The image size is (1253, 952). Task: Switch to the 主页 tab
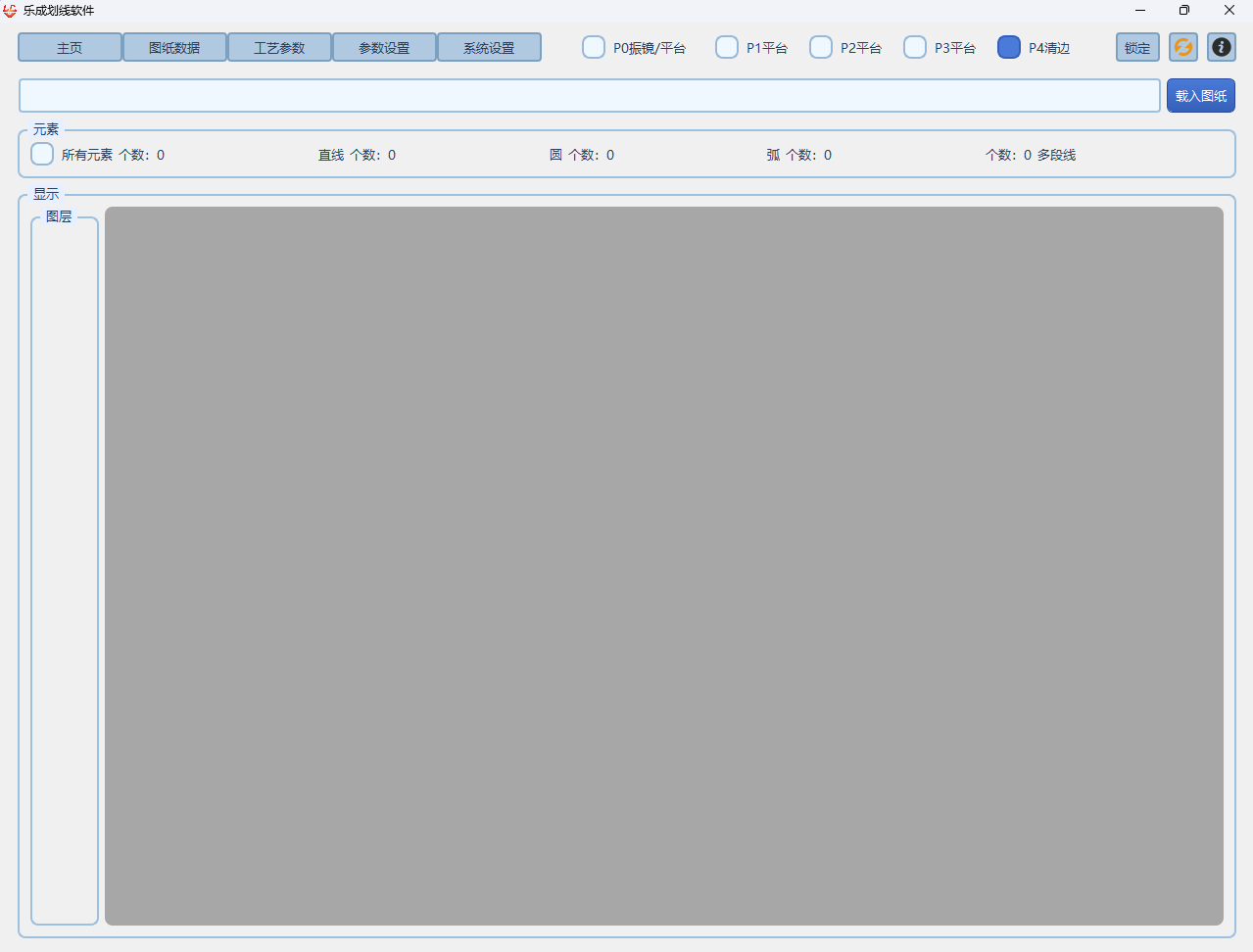click(x=70, y=47)
